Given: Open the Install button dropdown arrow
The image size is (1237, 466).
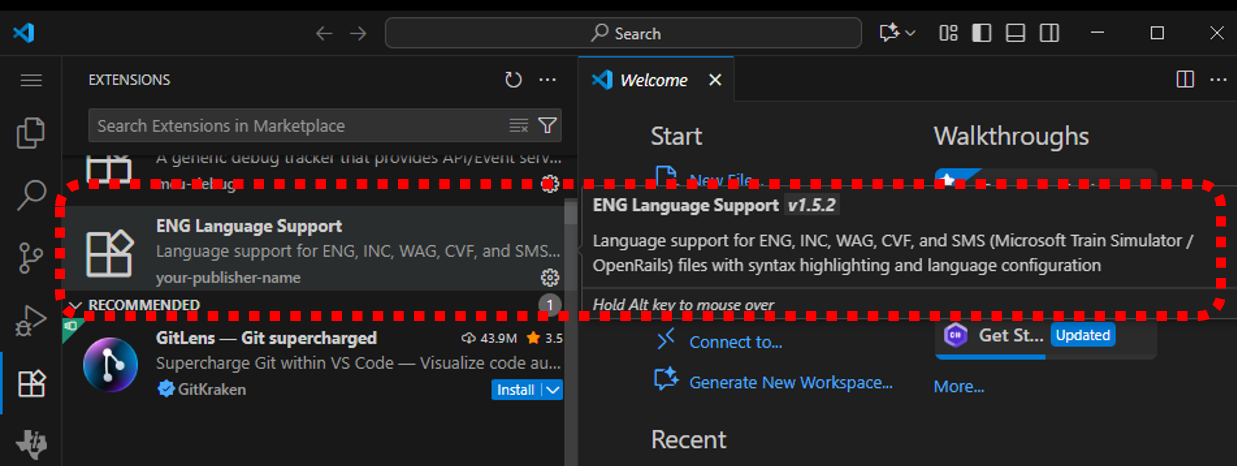Looking at the screenshot, I should [x=552, y=390].
